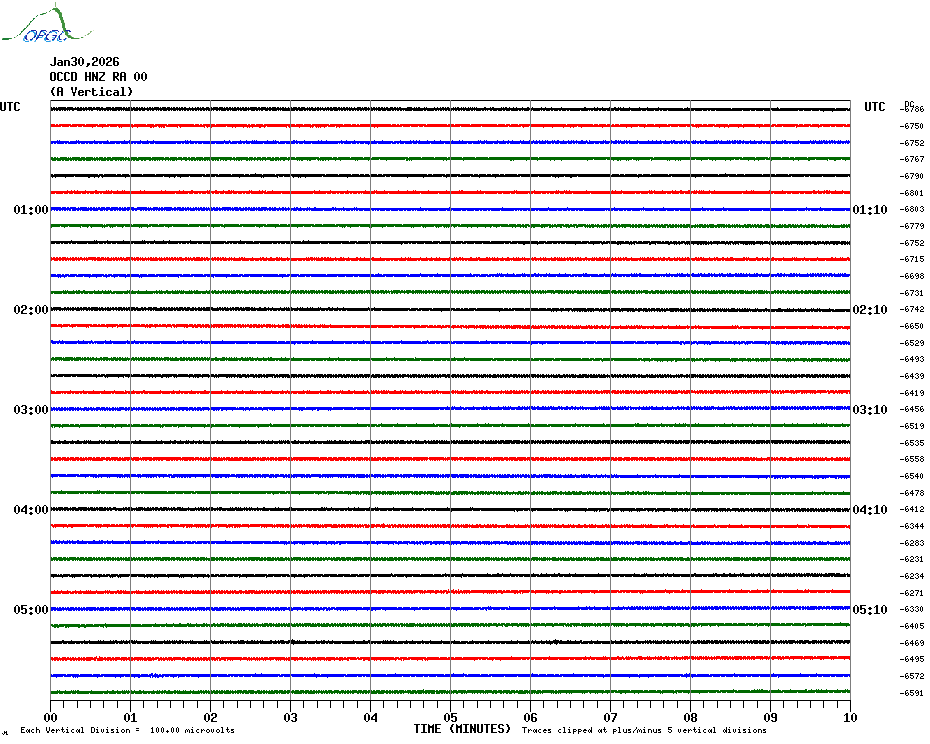Click the UTC label left of the plot

(10, 107)
